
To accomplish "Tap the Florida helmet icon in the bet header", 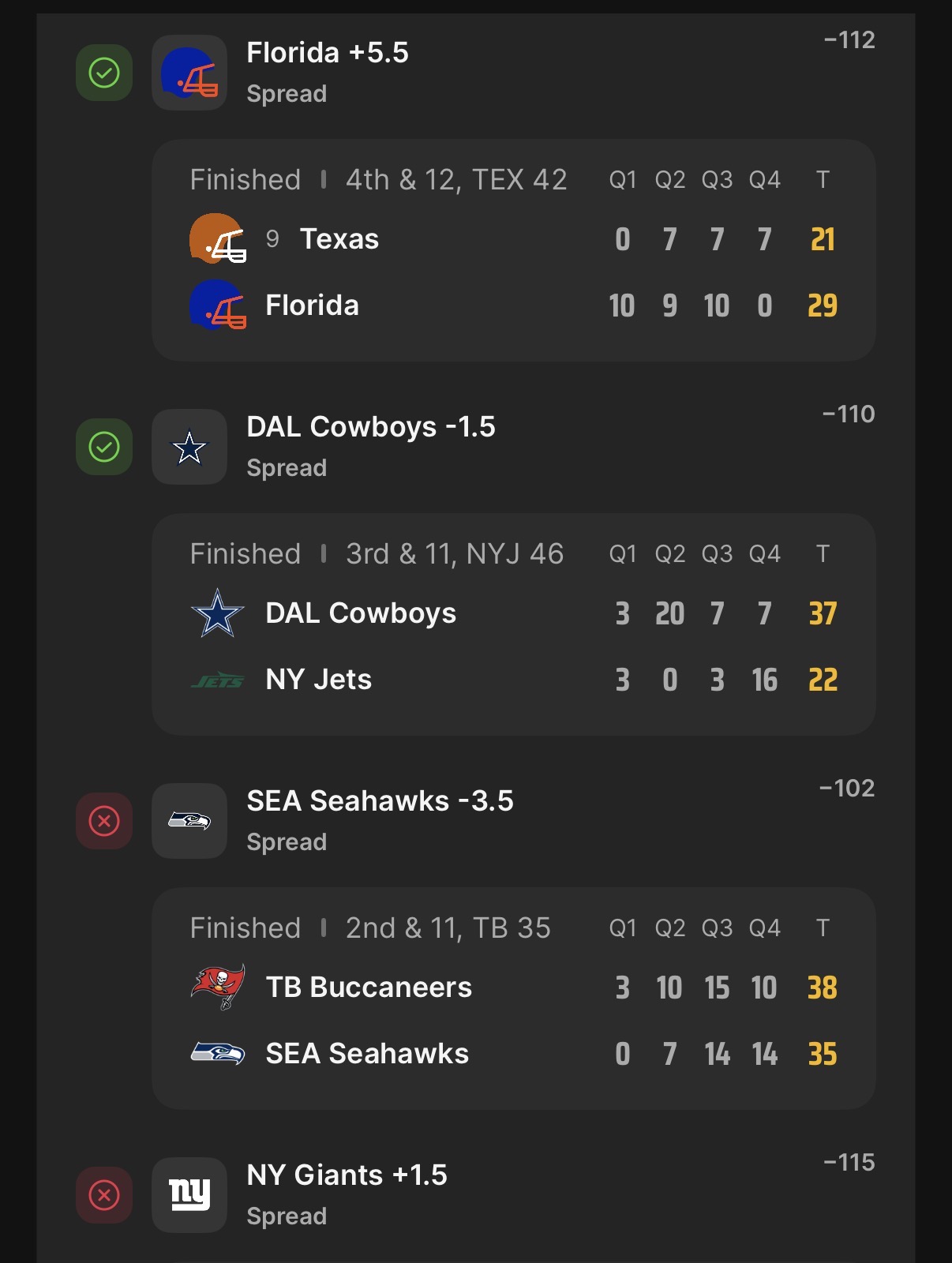I will point(189,73).
